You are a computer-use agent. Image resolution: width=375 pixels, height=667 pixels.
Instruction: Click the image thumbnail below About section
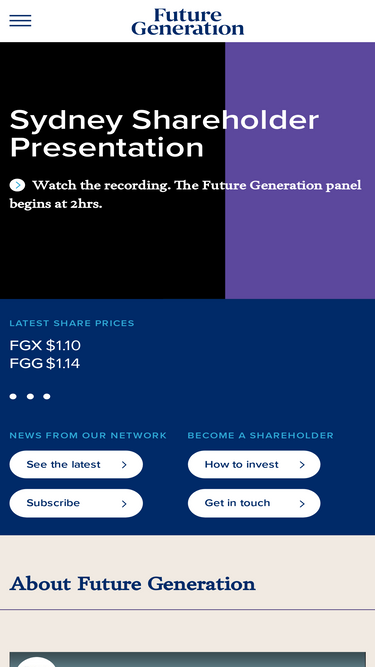click(x=188, y=659)
